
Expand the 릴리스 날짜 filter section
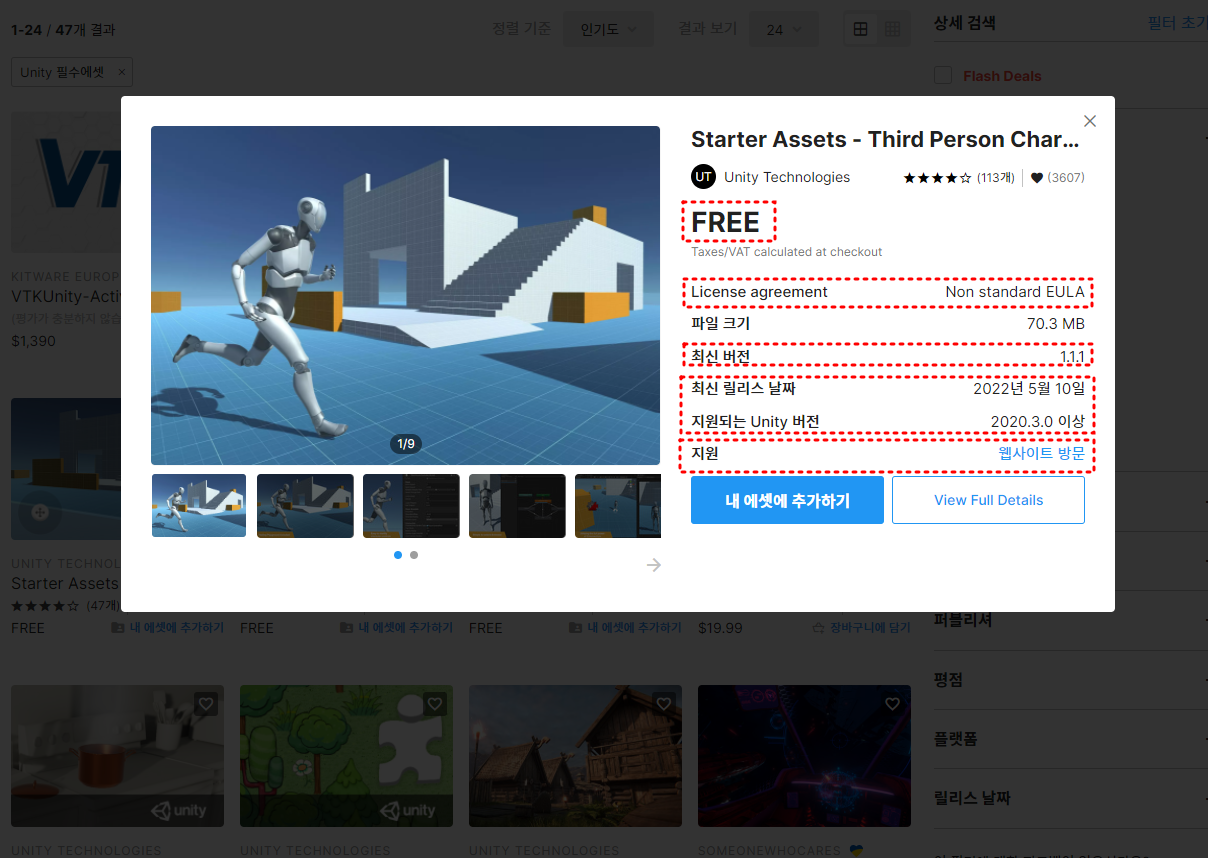1070,798
